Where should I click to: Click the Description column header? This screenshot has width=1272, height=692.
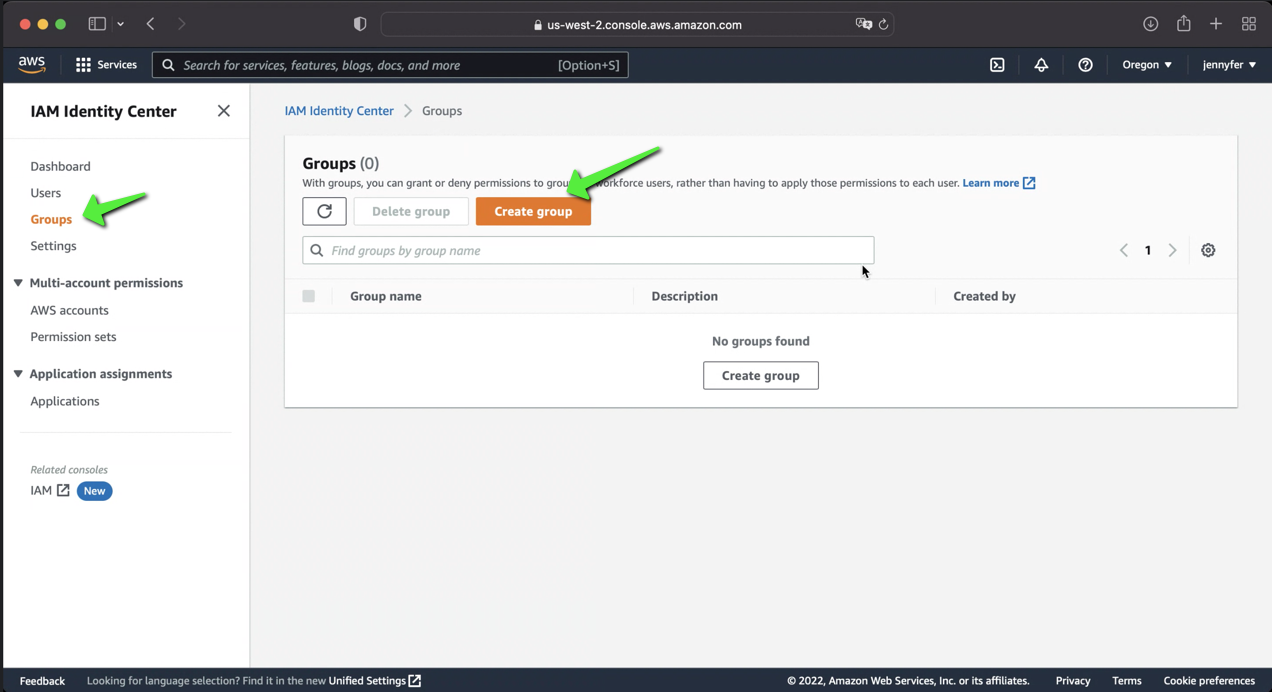(685, 296)
